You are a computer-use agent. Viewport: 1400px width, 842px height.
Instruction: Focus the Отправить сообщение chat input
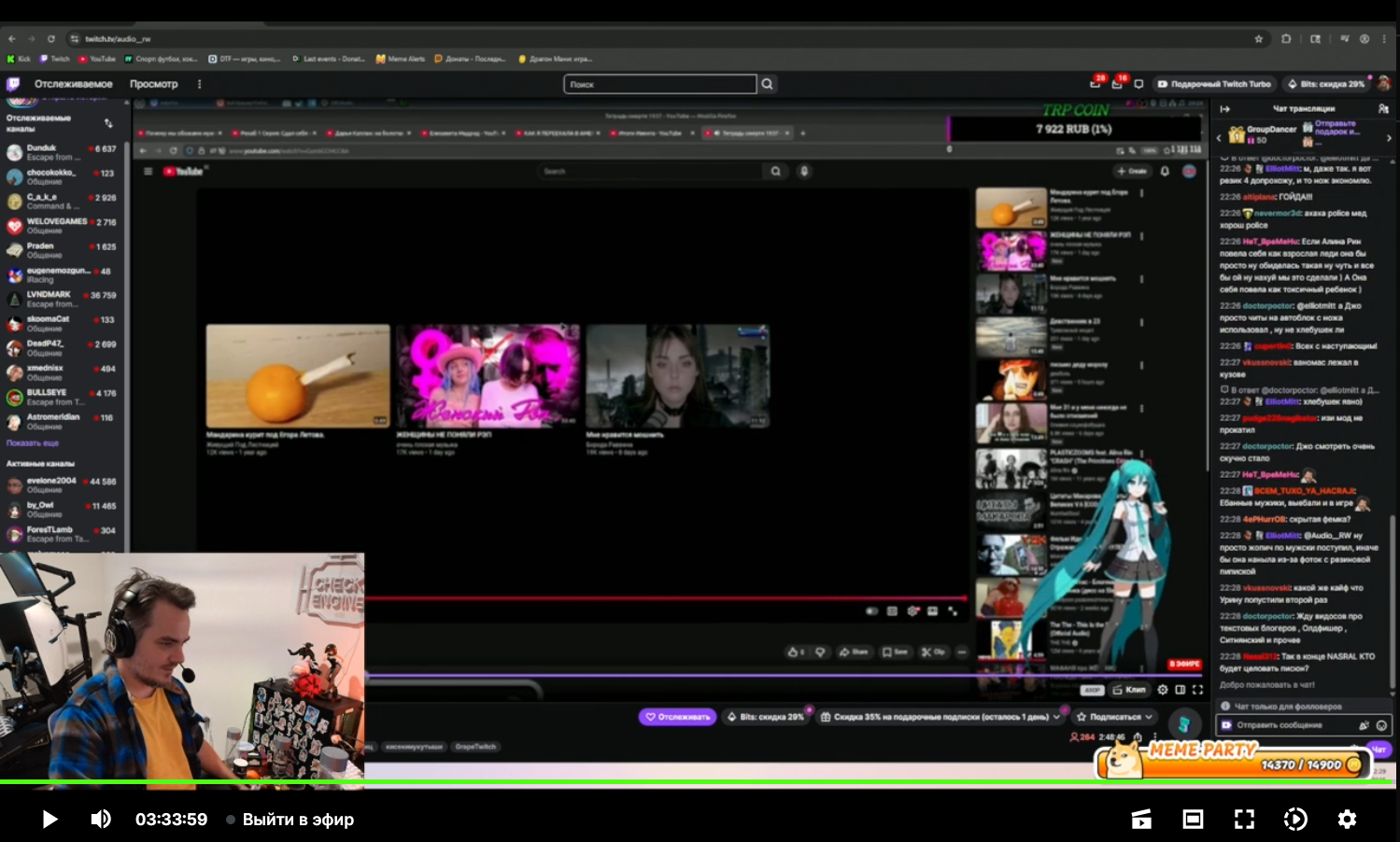1303,725
